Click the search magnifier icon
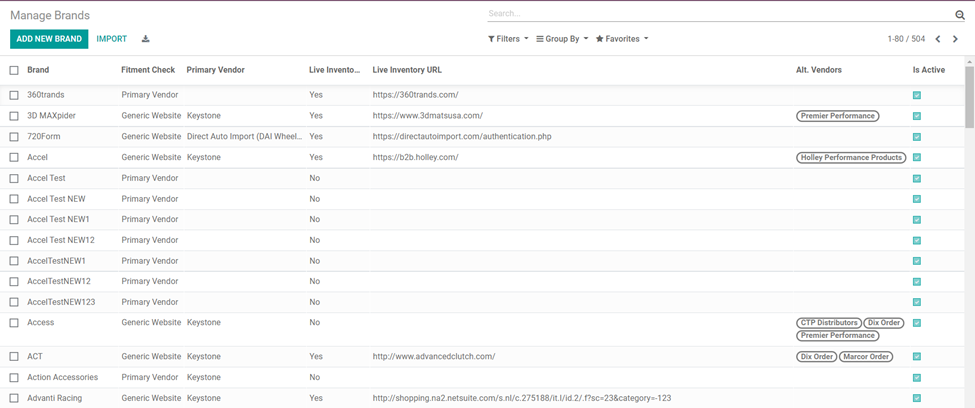The width and height of the screenshot is (975, 408). point(959,16)
